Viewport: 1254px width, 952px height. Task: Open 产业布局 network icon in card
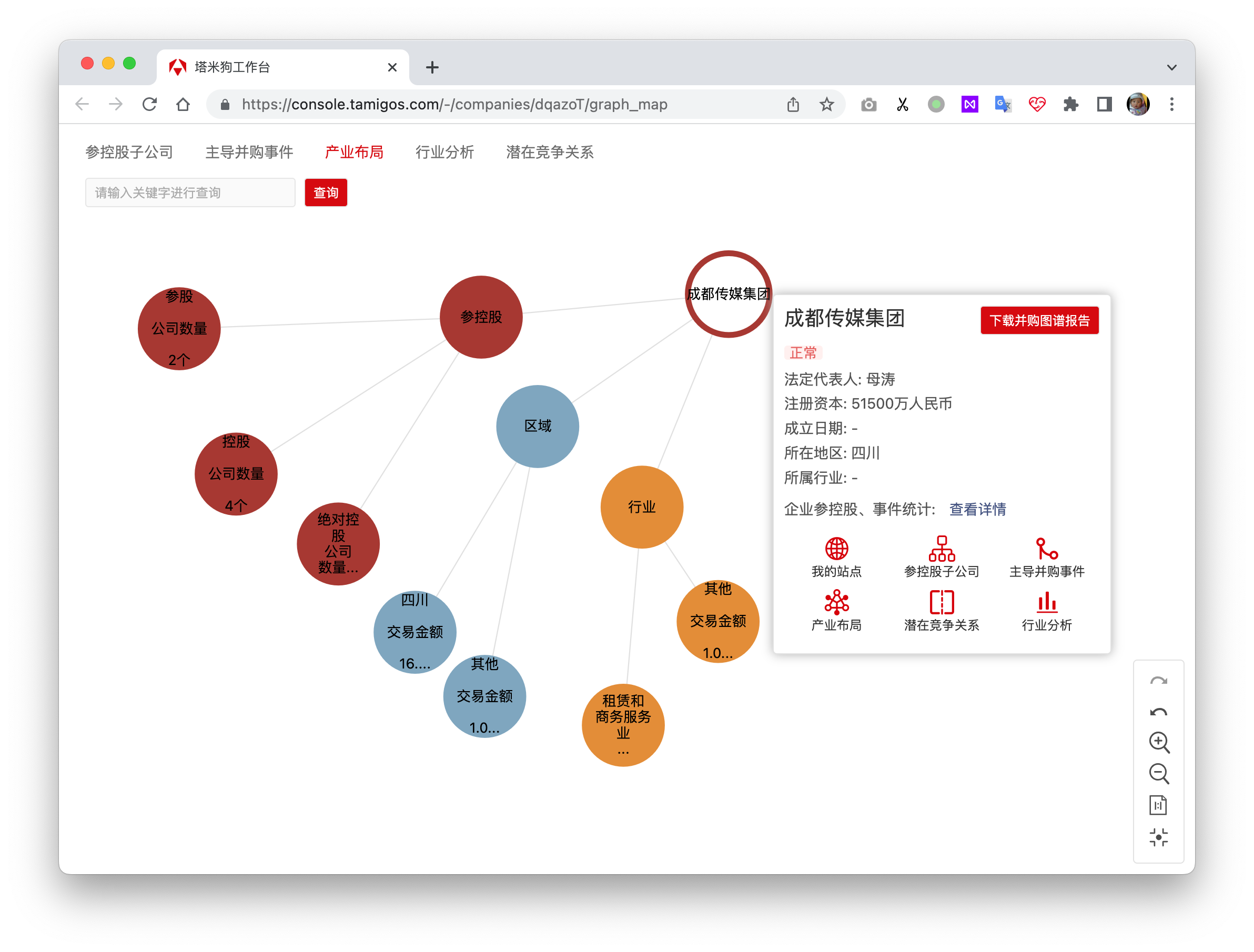(x=836, y=602)
